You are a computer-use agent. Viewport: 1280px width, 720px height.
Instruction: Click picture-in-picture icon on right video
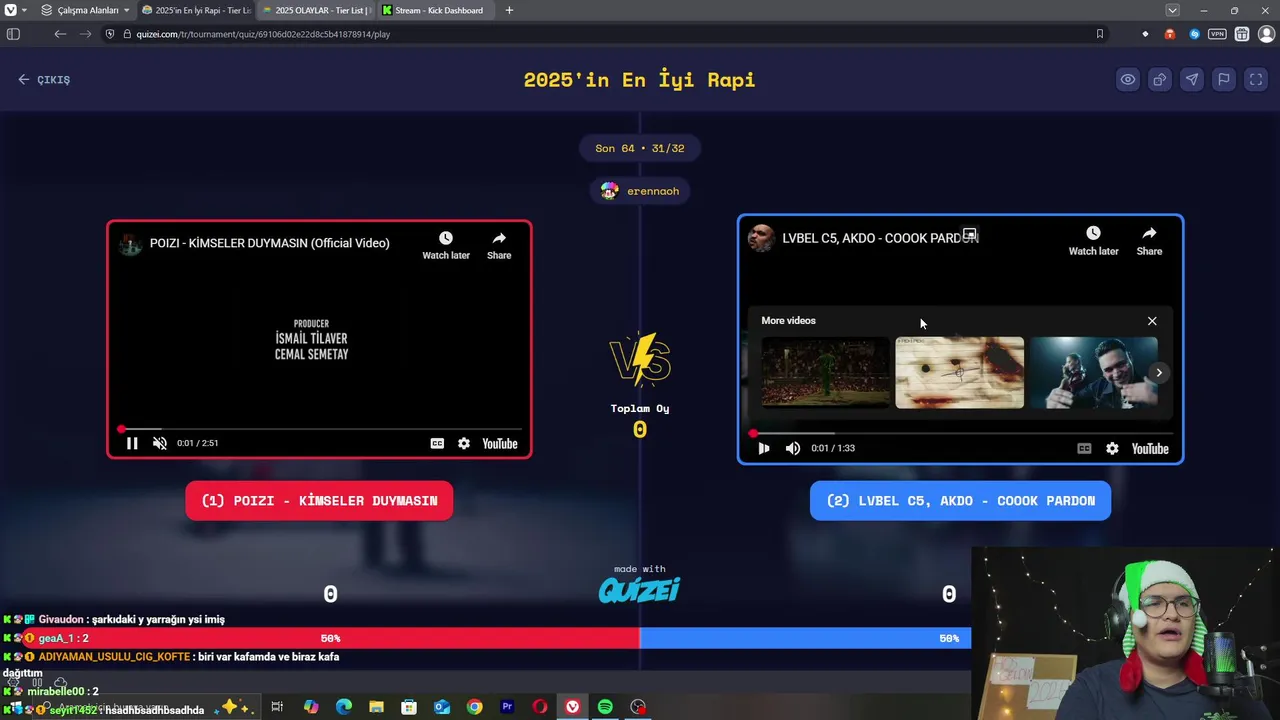pyautogui.click(x=969, y=234)
